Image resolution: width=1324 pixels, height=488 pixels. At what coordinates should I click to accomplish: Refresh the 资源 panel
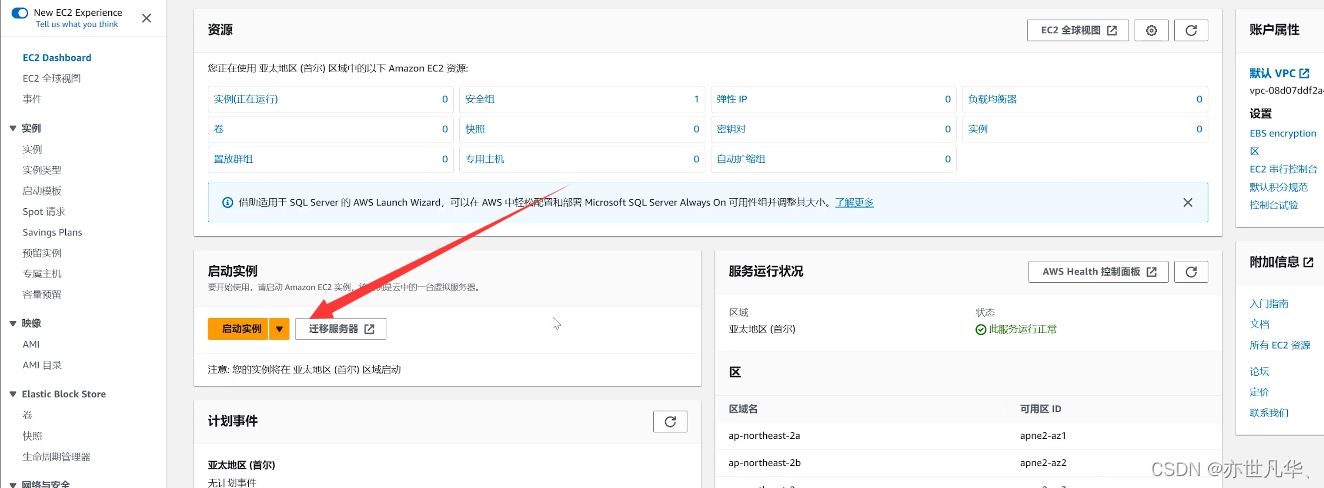(x=1191, y=30)
